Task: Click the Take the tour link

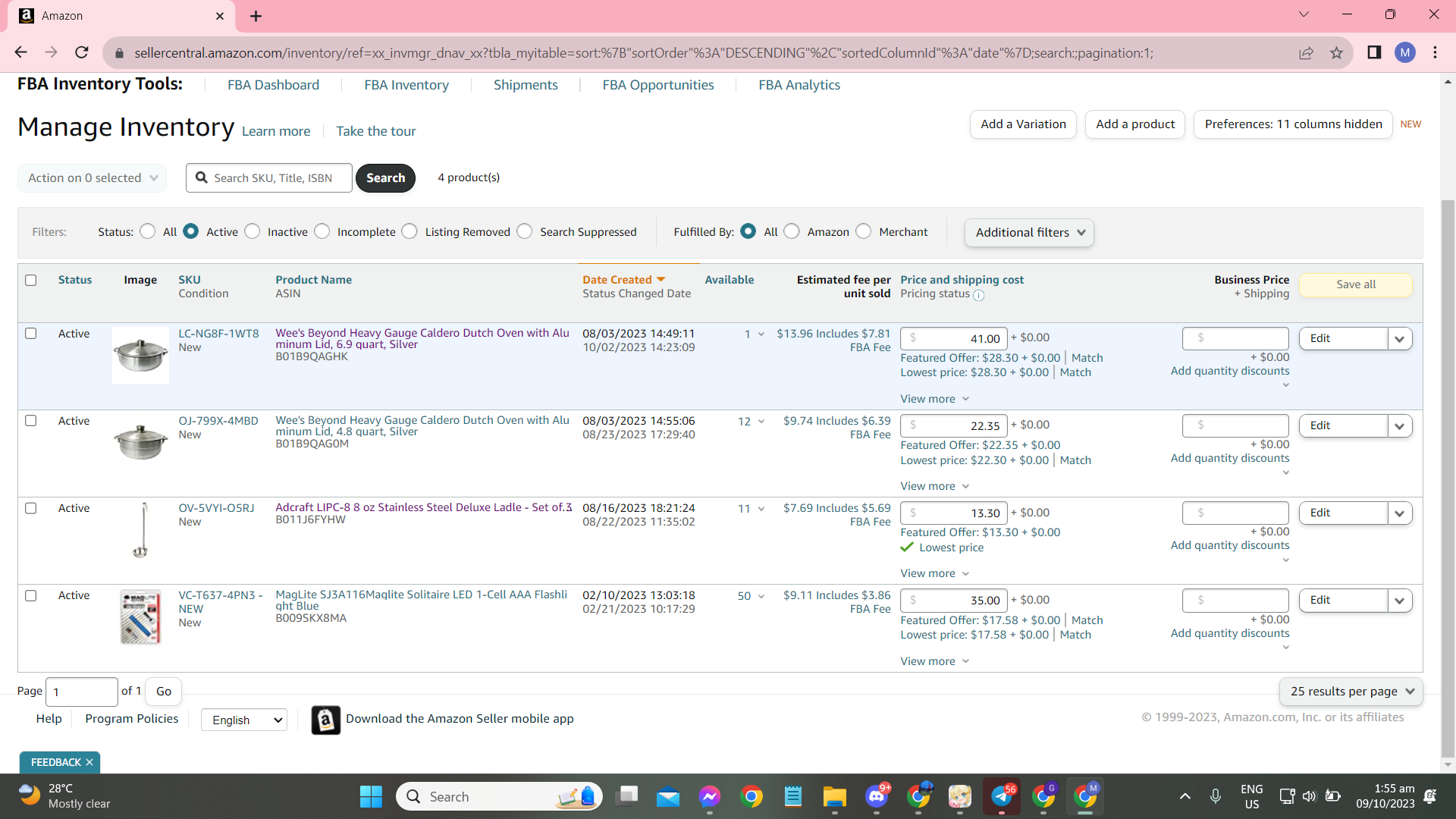Action: coord(376,131)
